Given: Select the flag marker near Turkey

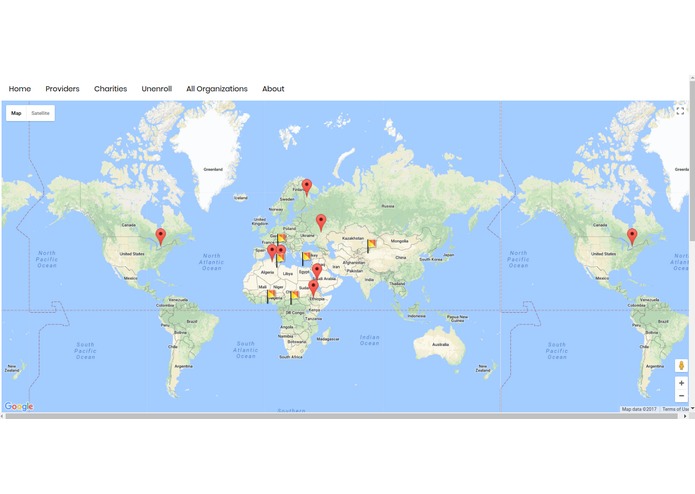Looking at the screenshot, I should pos(306,258).
